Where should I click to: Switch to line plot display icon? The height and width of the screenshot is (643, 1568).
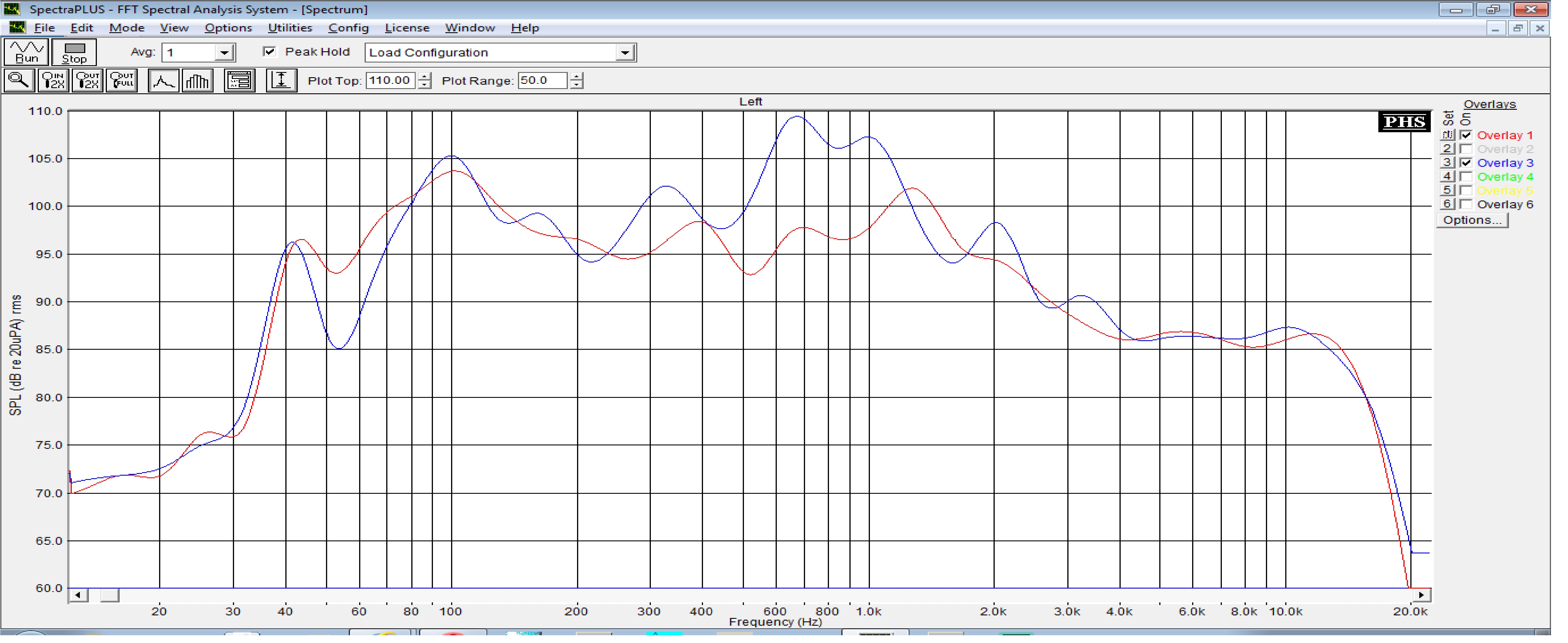coord(163,81)
